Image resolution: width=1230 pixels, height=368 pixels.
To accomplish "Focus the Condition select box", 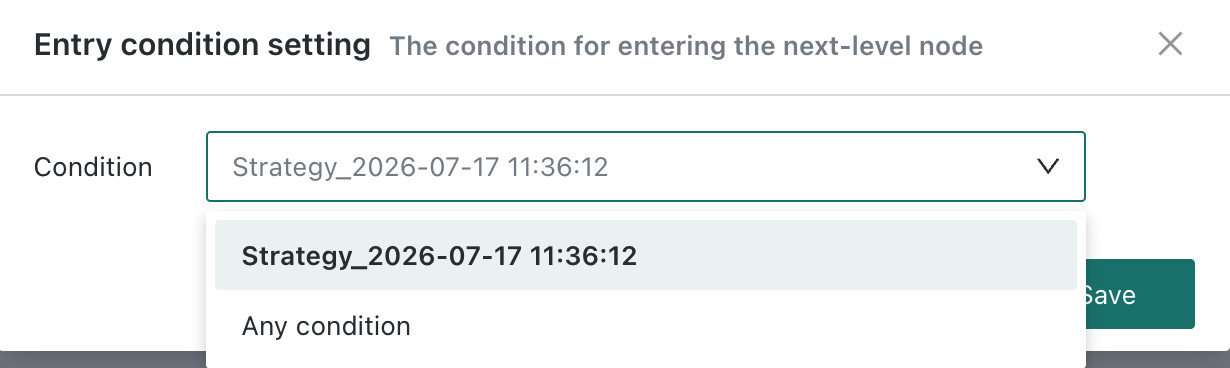I will pyautogui.click(x=646, y=167).
